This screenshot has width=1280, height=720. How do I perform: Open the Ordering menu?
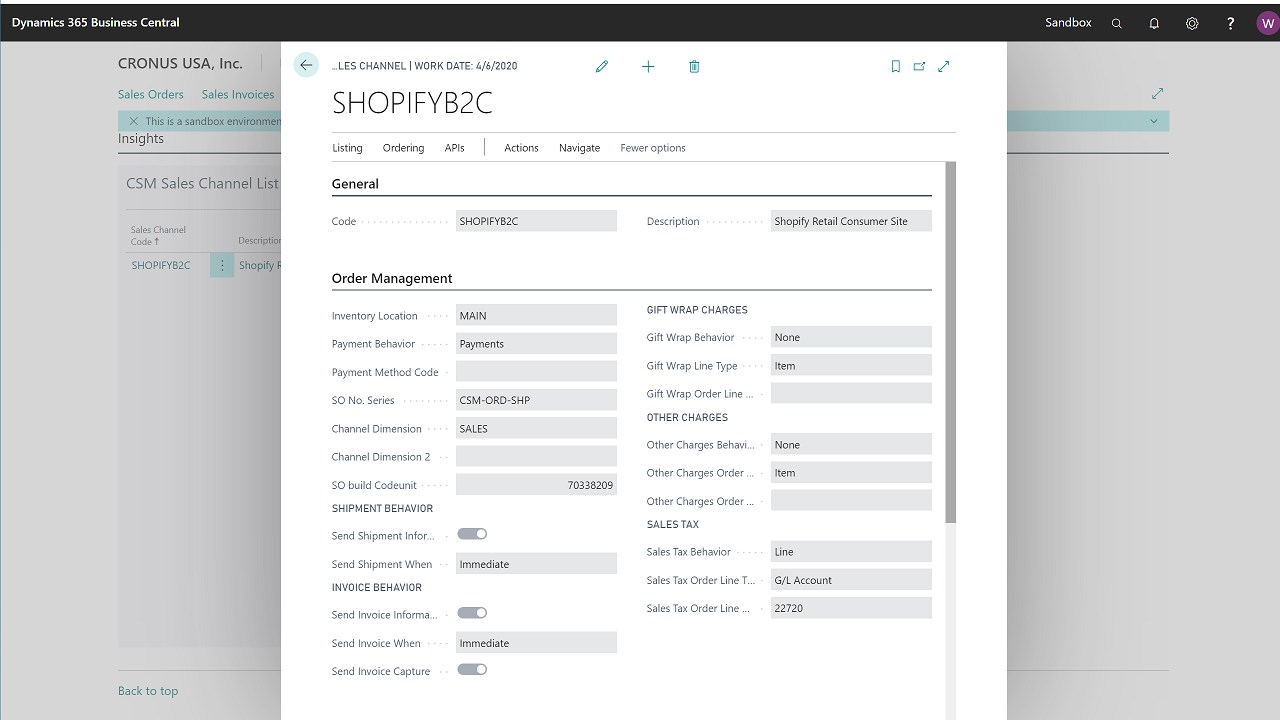(403, 148)
